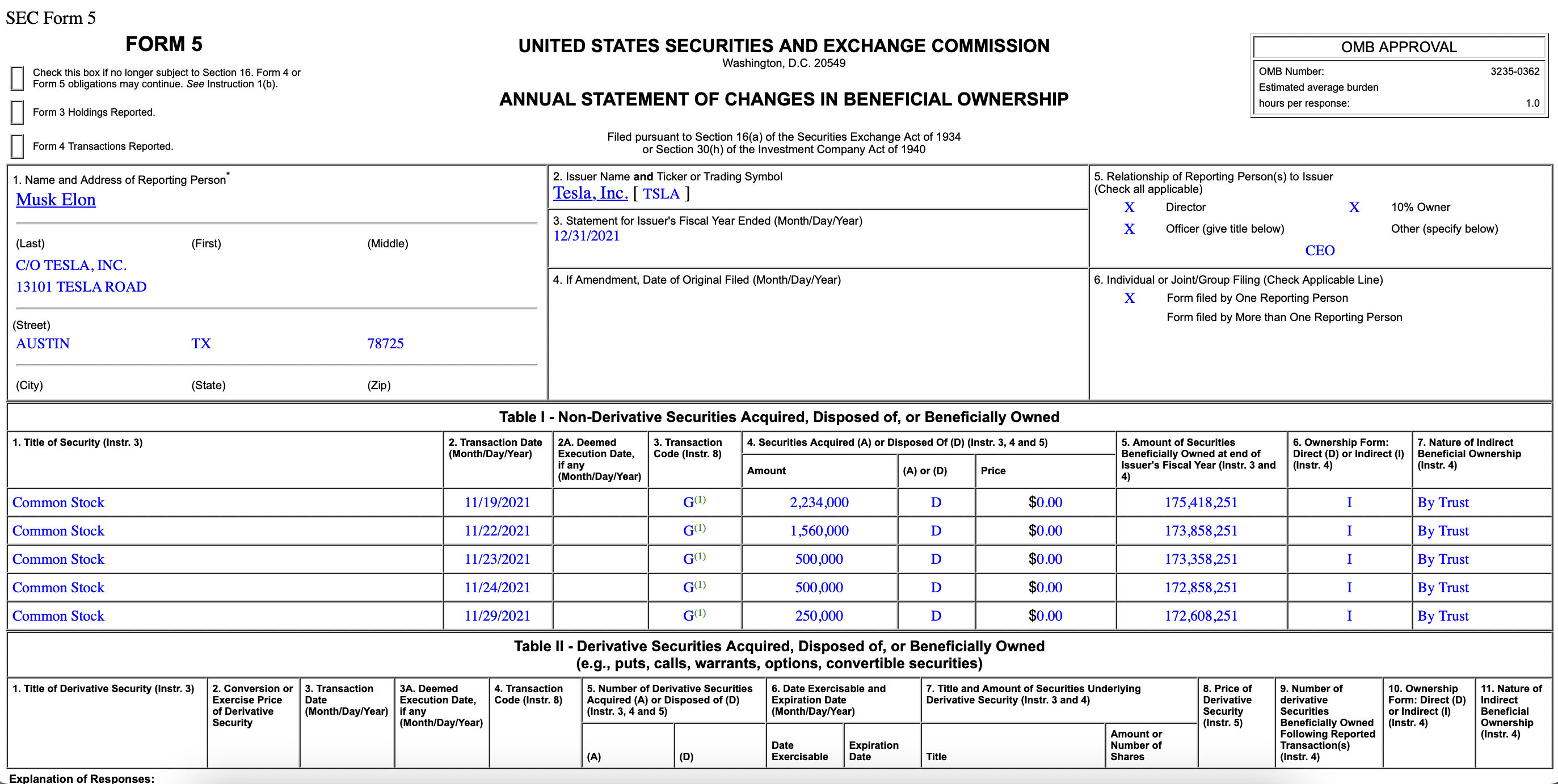Select the TSLA ticker symbol text

pyautogui.click(x=661, y=193)
